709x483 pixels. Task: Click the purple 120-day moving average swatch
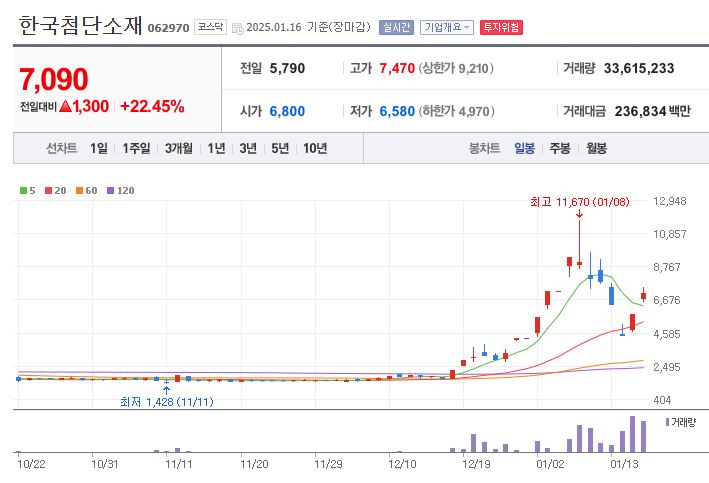(x=111, y=191)
